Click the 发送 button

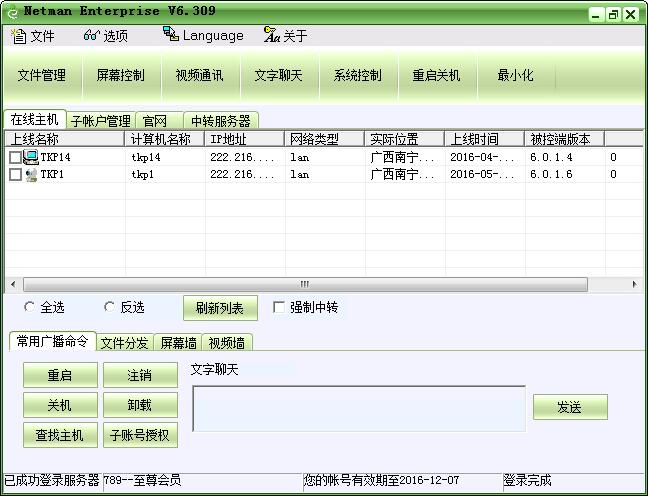[x=570, y=407]
